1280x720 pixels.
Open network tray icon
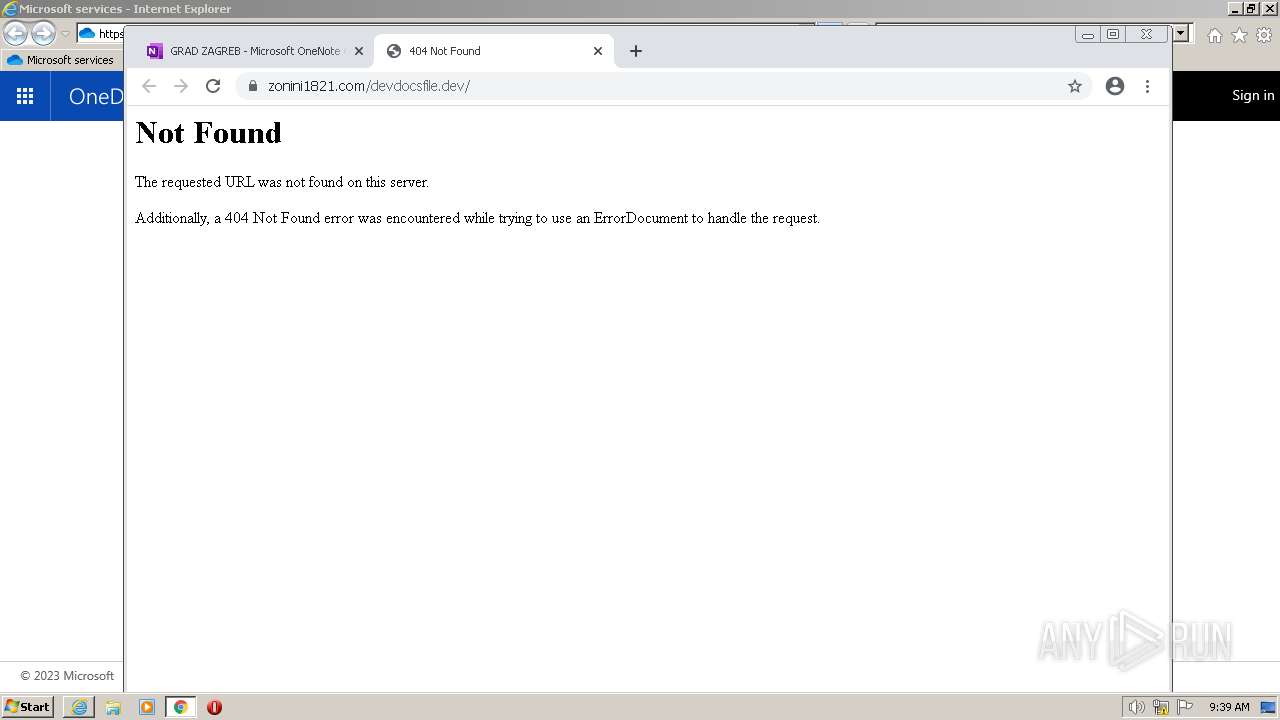(x=1161, y=707)
